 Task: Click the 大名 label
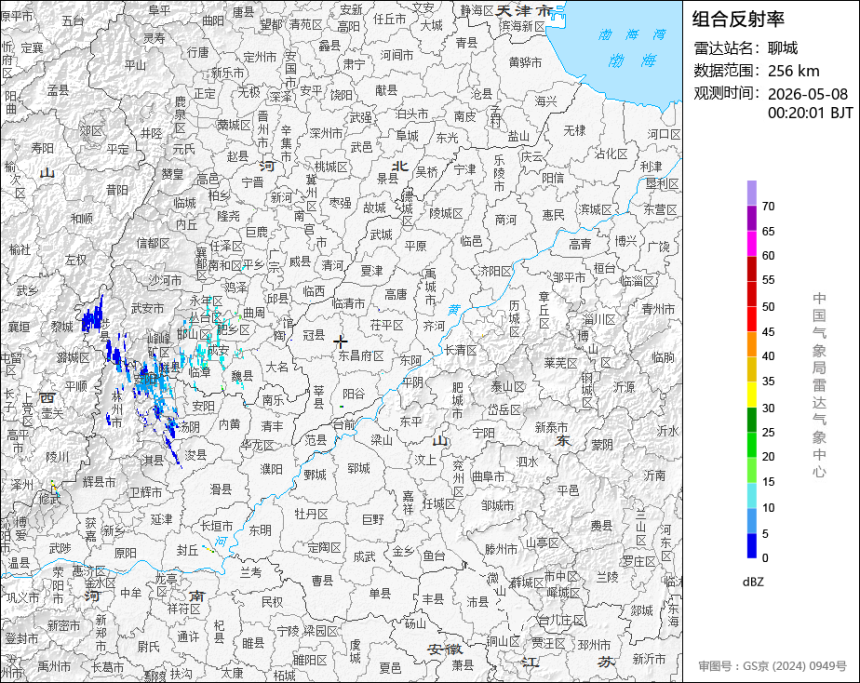[277, 366]
